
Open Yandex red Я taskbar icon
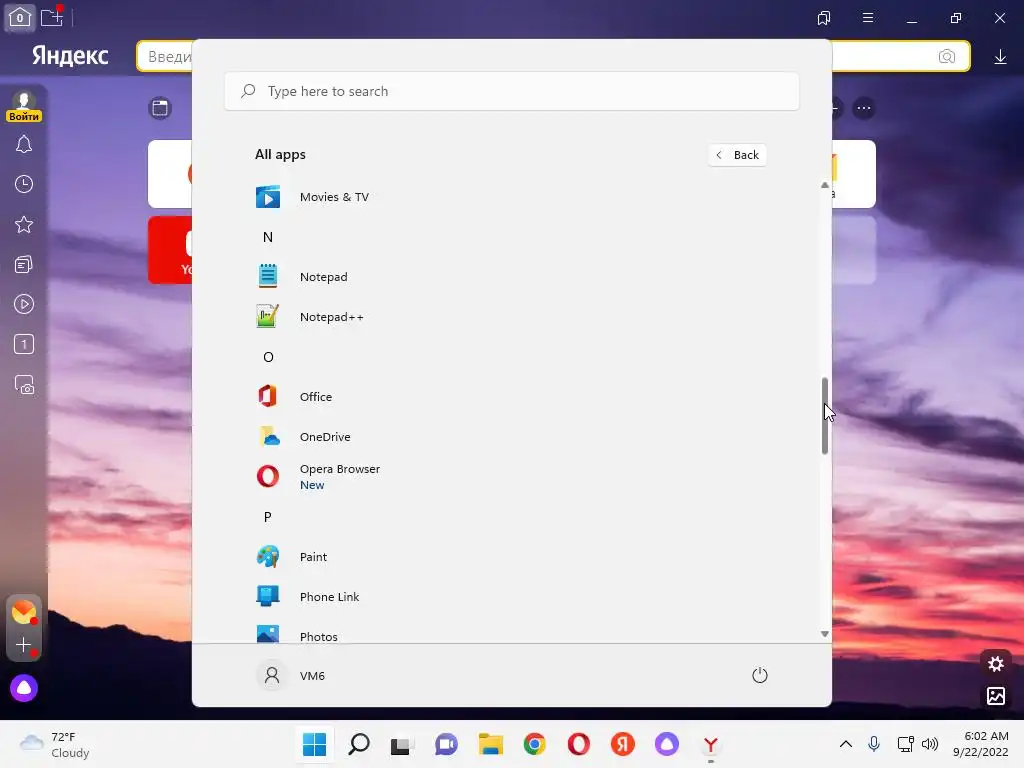click(x=623, y=744)
